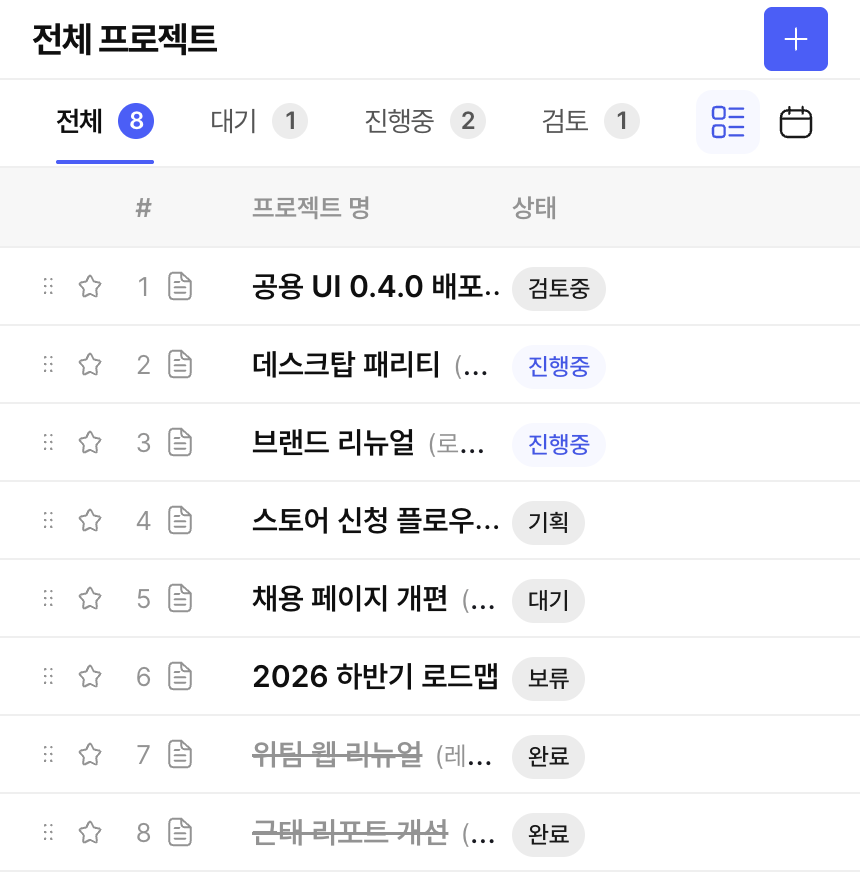Switch to calendar view icon
The height and width of the screenshot is (892, 860).
click(x=795, y=122)
